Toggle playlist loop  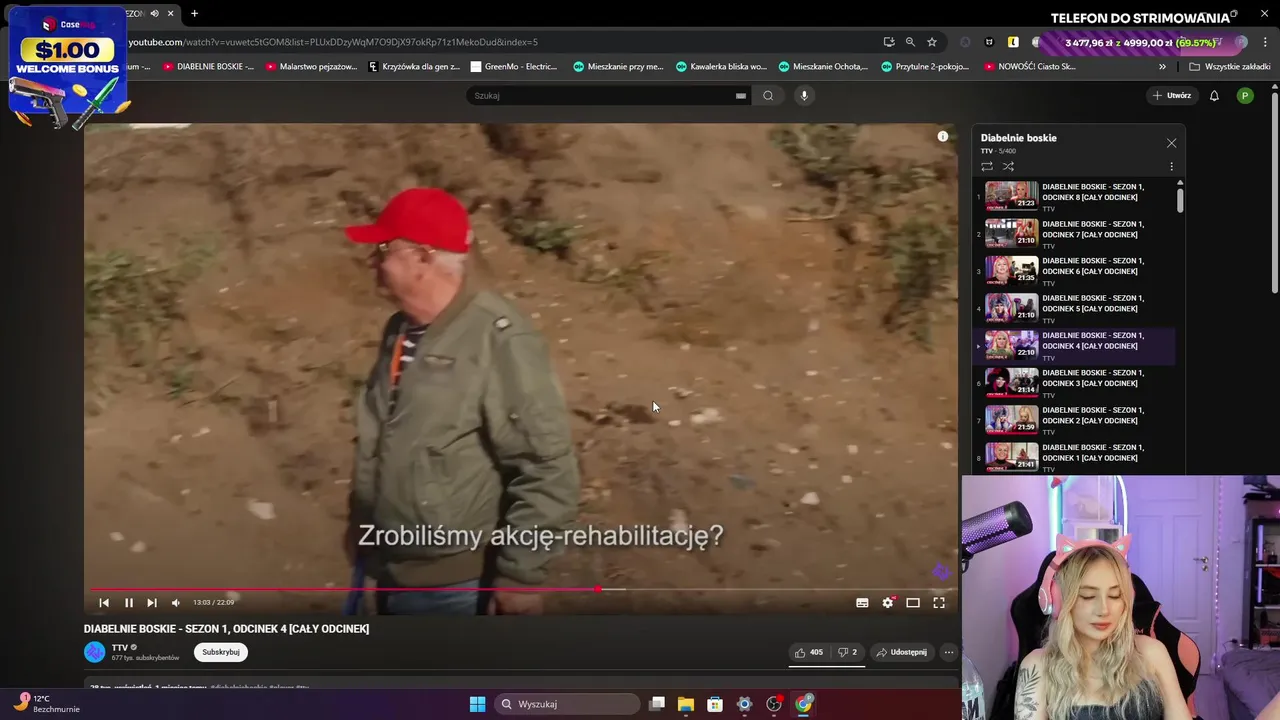click(987, 166)
